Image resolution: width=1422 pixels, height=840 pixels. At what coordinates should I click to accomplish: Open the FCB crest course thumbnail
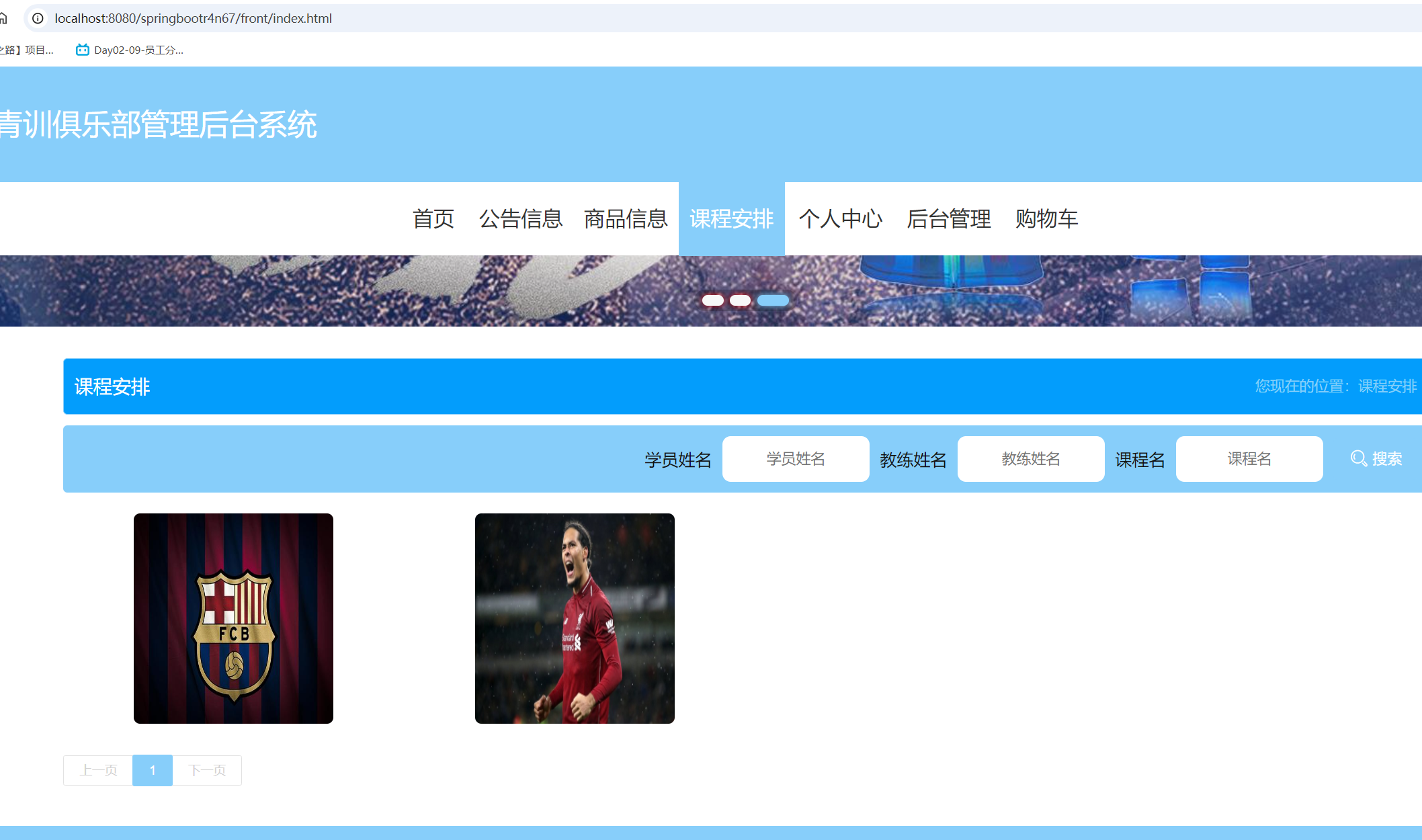pos(233,618)
